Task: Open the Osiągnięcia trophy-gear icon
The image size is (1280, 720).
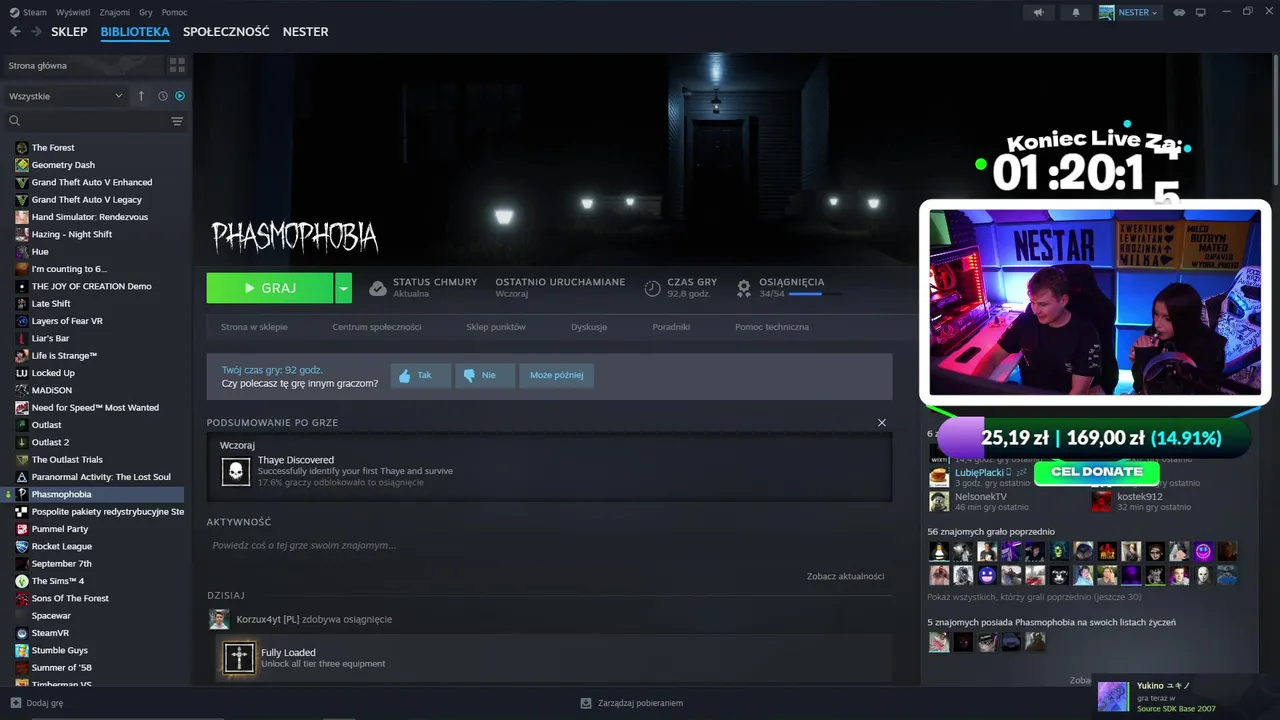Action: click(x=744, y=288)
